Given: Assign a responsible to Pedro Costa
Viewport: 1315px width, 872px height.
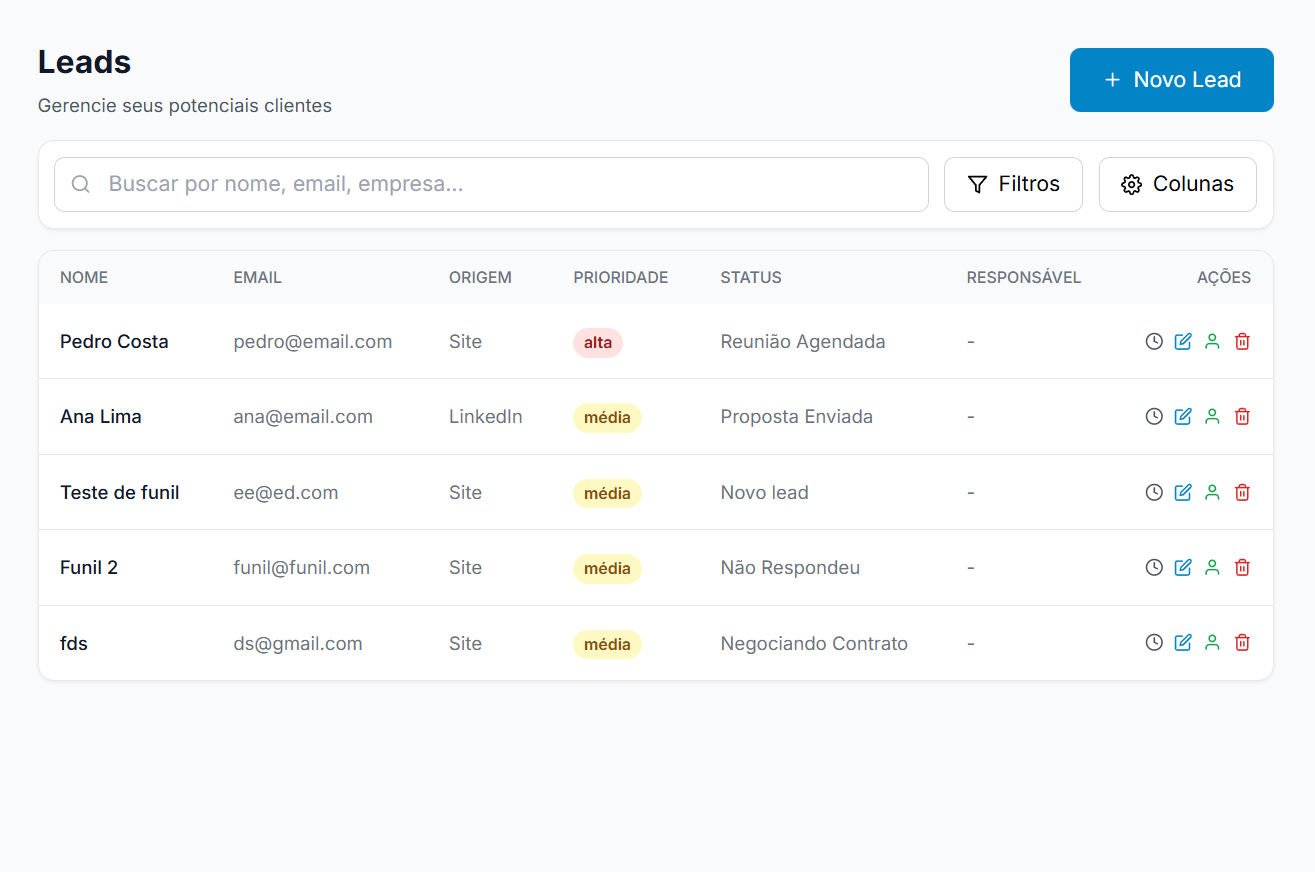Looking at the screenshot, I should click(x=1212, y=341).
